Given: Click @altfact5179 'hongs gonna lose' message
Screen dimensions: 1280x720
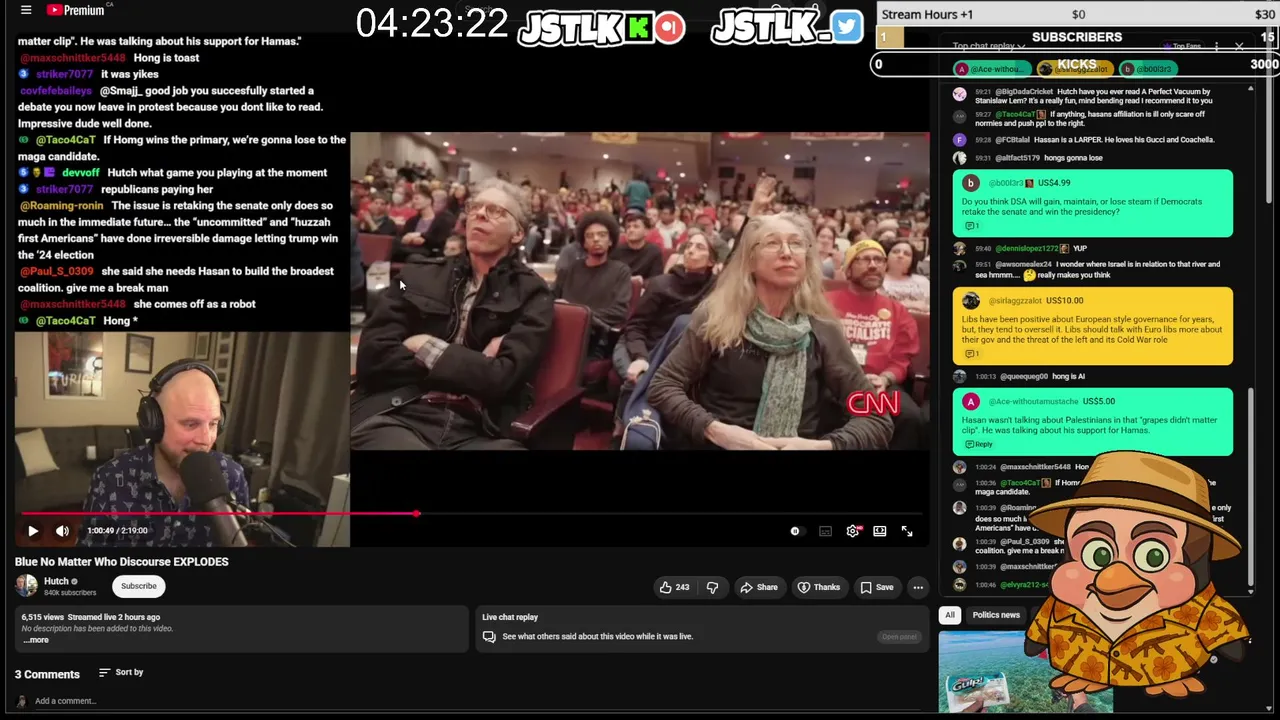Looking at the screenshot, I should click(x=1039, y=158).
